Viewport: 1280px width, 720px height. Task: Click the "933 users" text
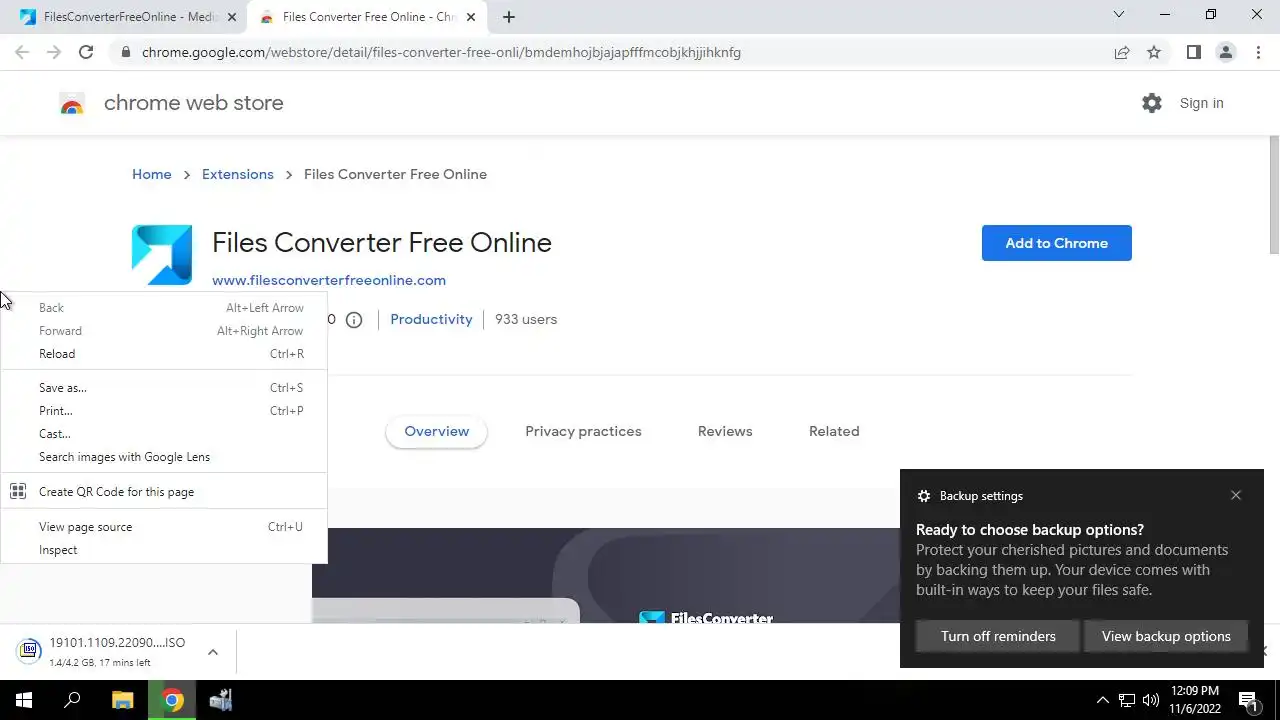pos(526,319)
